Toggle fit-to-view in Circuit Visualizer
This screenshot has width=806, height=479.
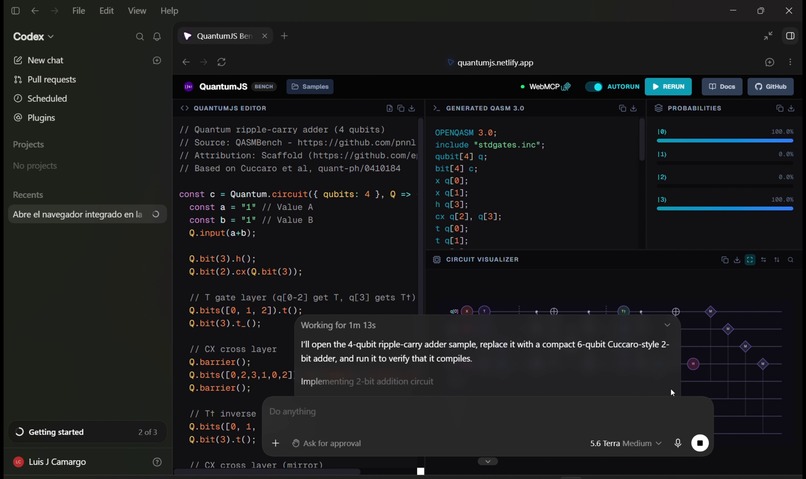[x=750, y=260]
